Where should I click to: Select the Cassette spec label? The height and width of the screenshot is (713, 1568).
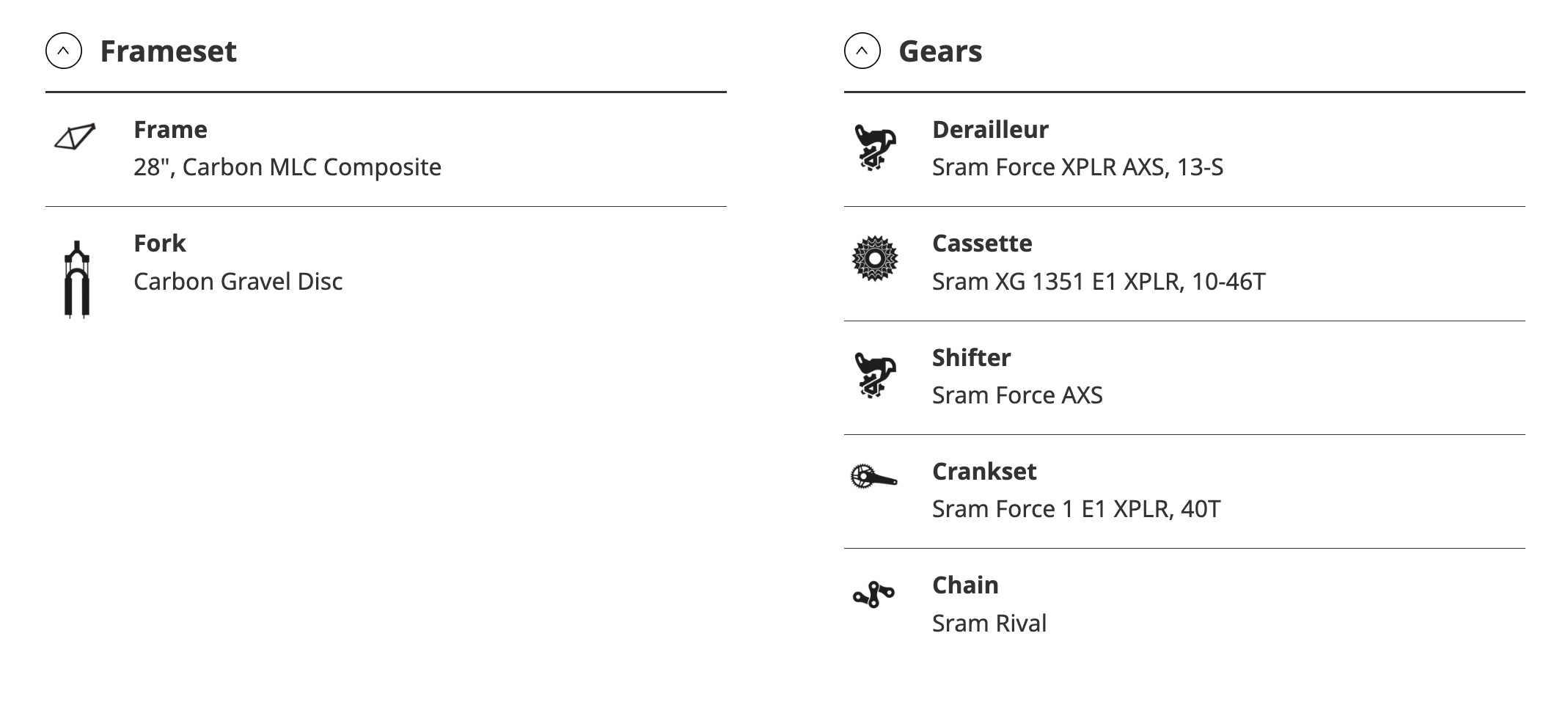pyautogui.click(x=982, y=244)
